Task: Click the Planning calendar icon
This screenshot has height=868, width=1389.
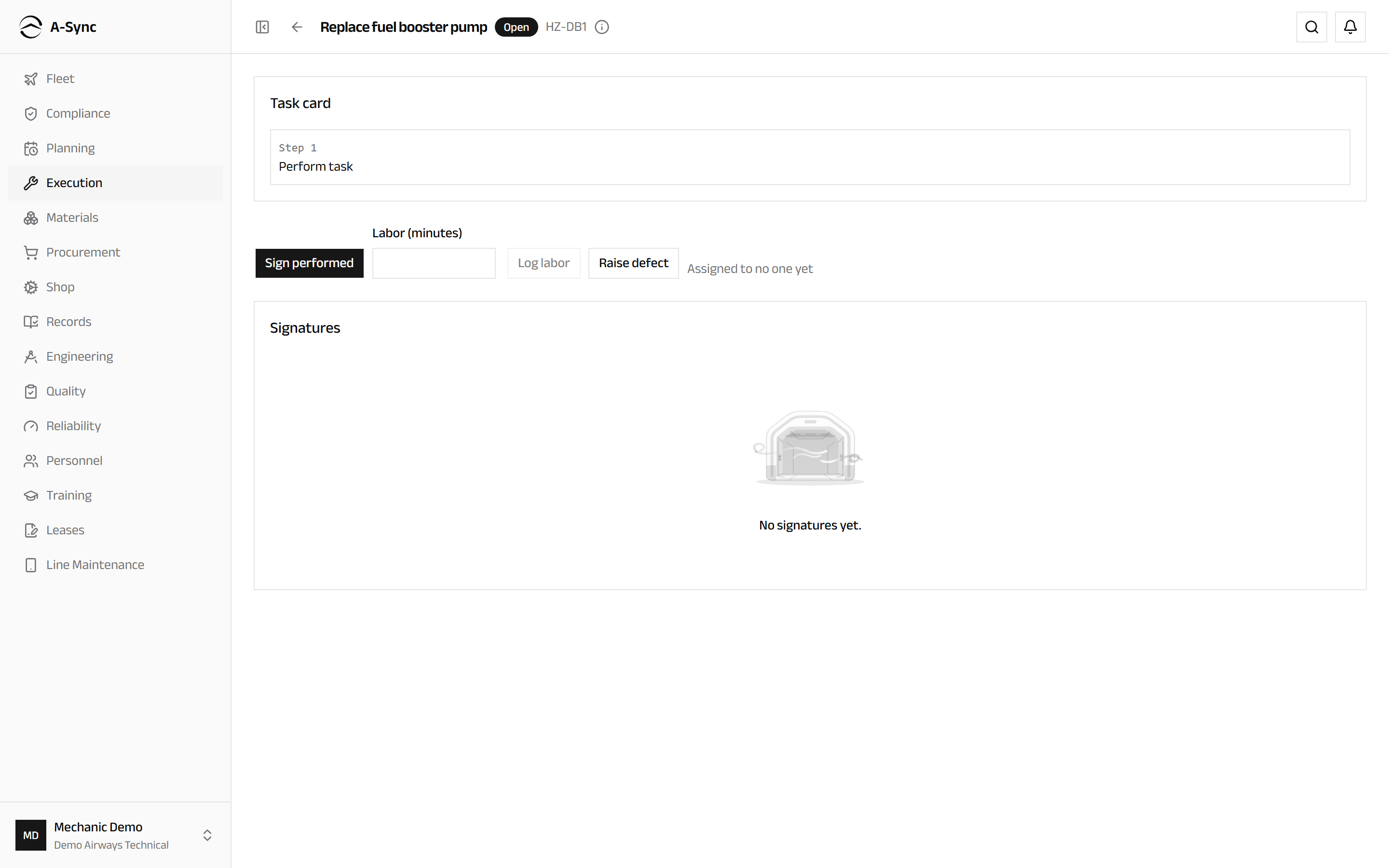Action: (31, 148)
